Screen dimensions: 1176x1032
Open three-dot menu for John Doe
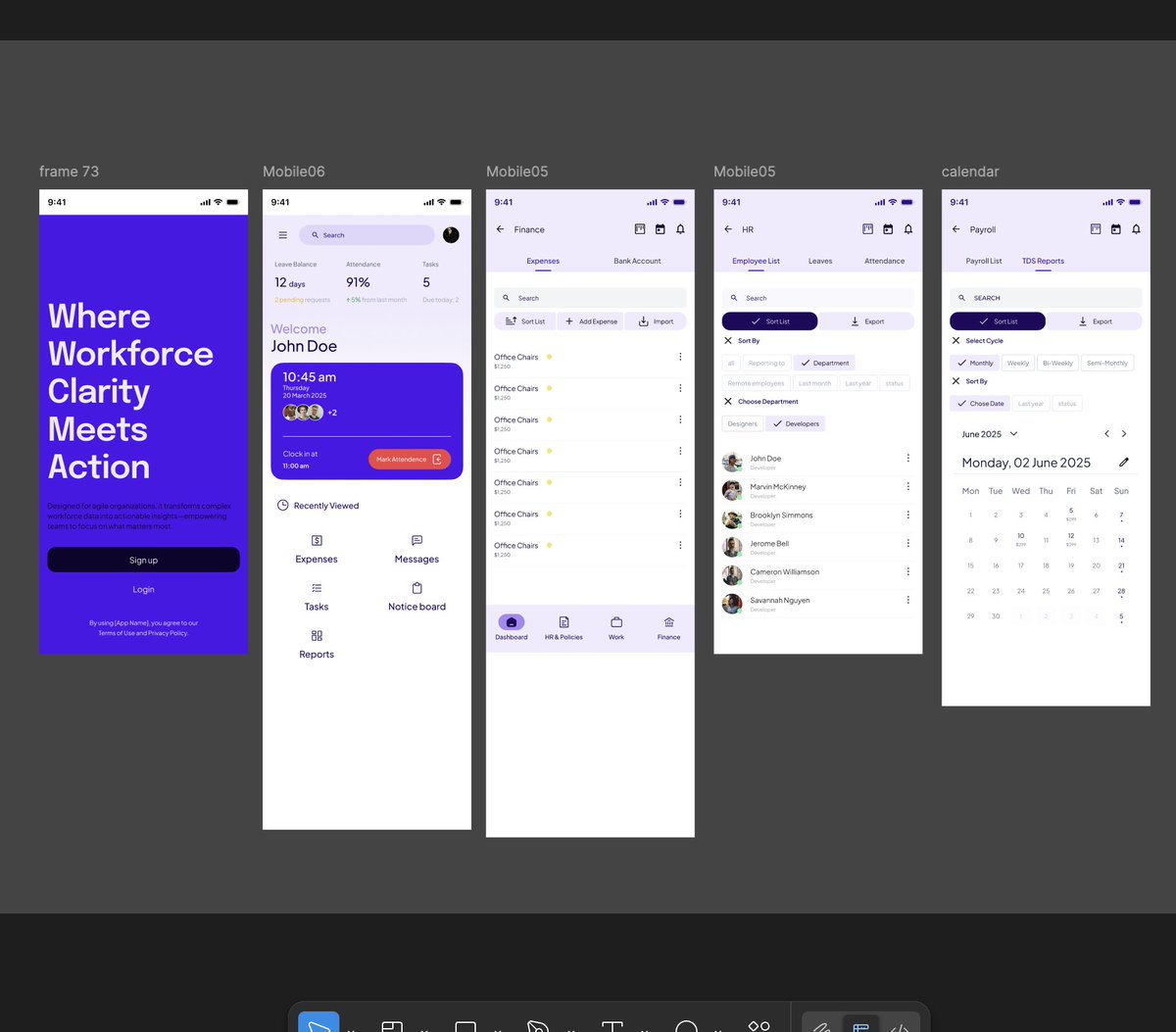pos(908,458)
